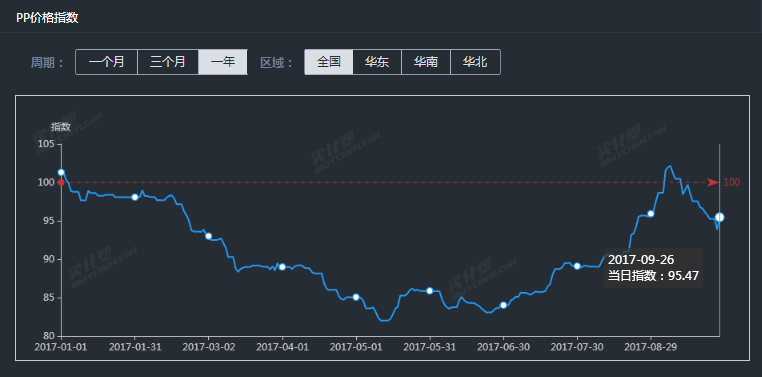Click the red arrow marking baseline 100
762x377 pixels.
pos(713,182)
